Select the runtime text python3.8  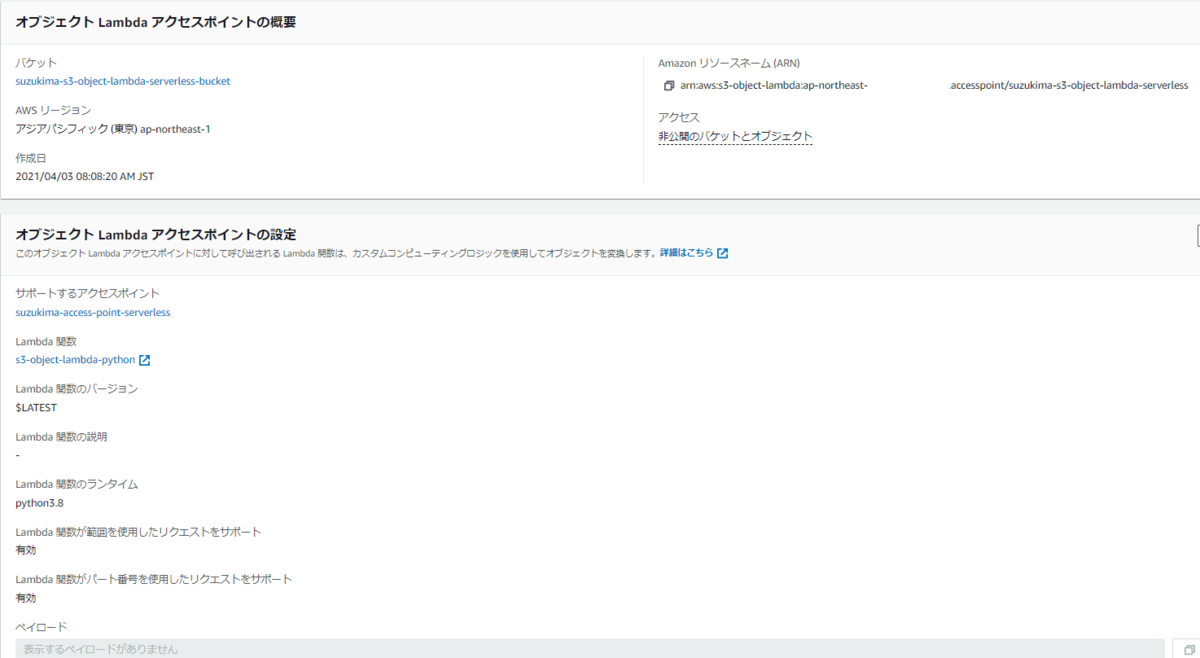click(x=37, y=502)
